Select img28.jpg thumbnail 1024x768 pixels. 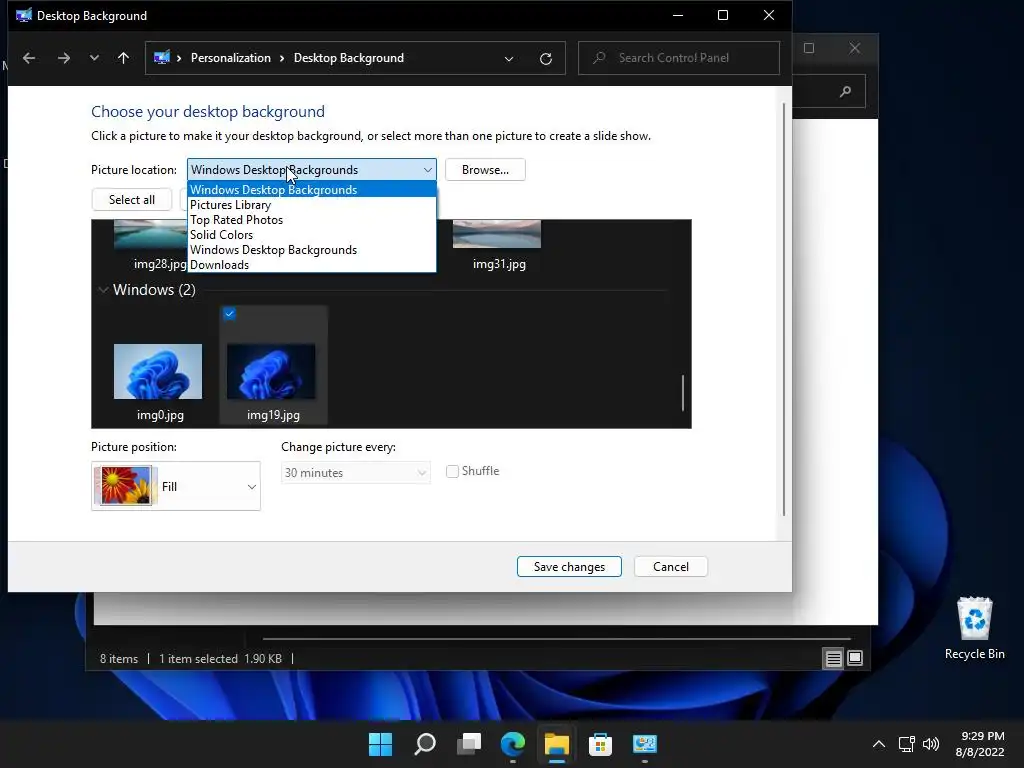click(x=151, y=234)
